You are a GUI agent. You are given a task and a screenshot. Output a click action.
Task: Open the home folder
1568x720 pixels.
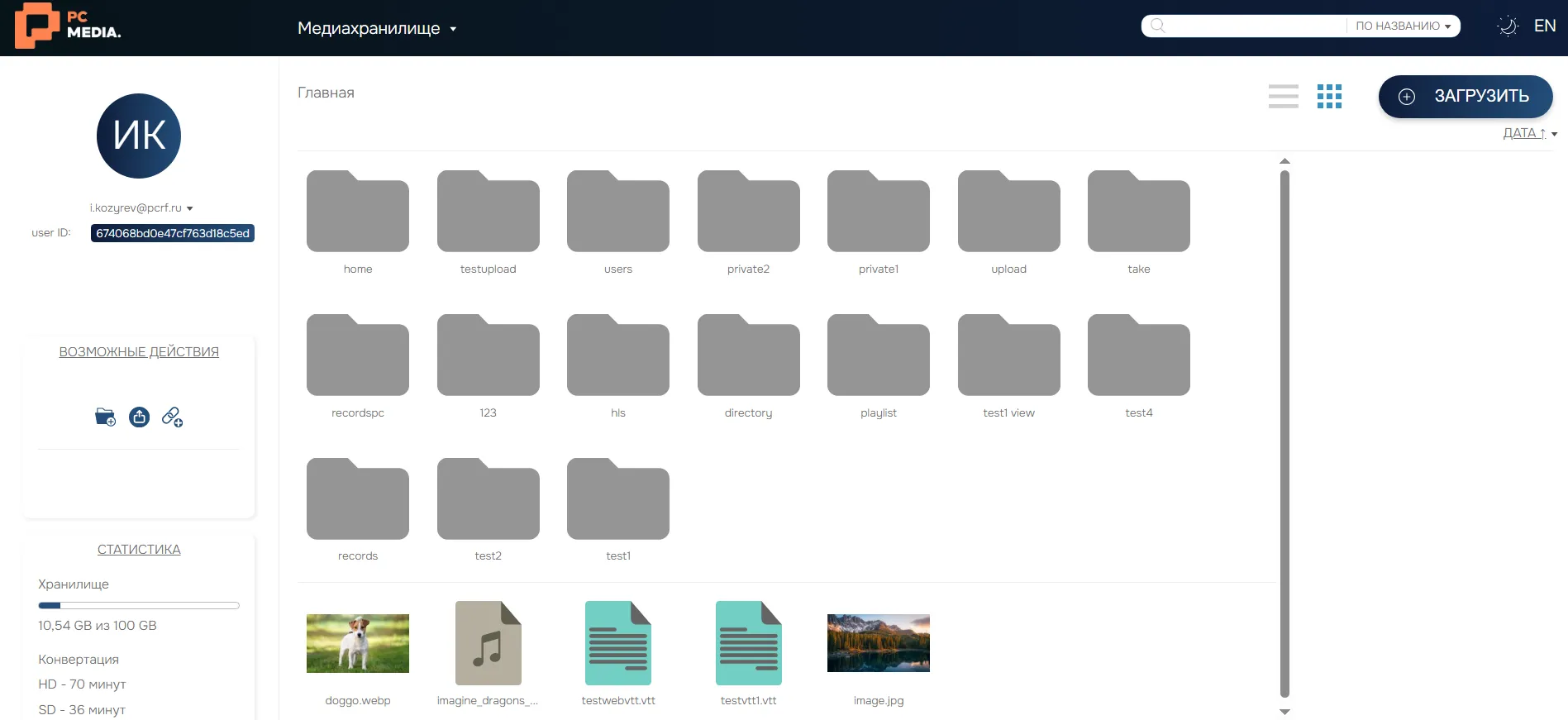coord(358,212)
